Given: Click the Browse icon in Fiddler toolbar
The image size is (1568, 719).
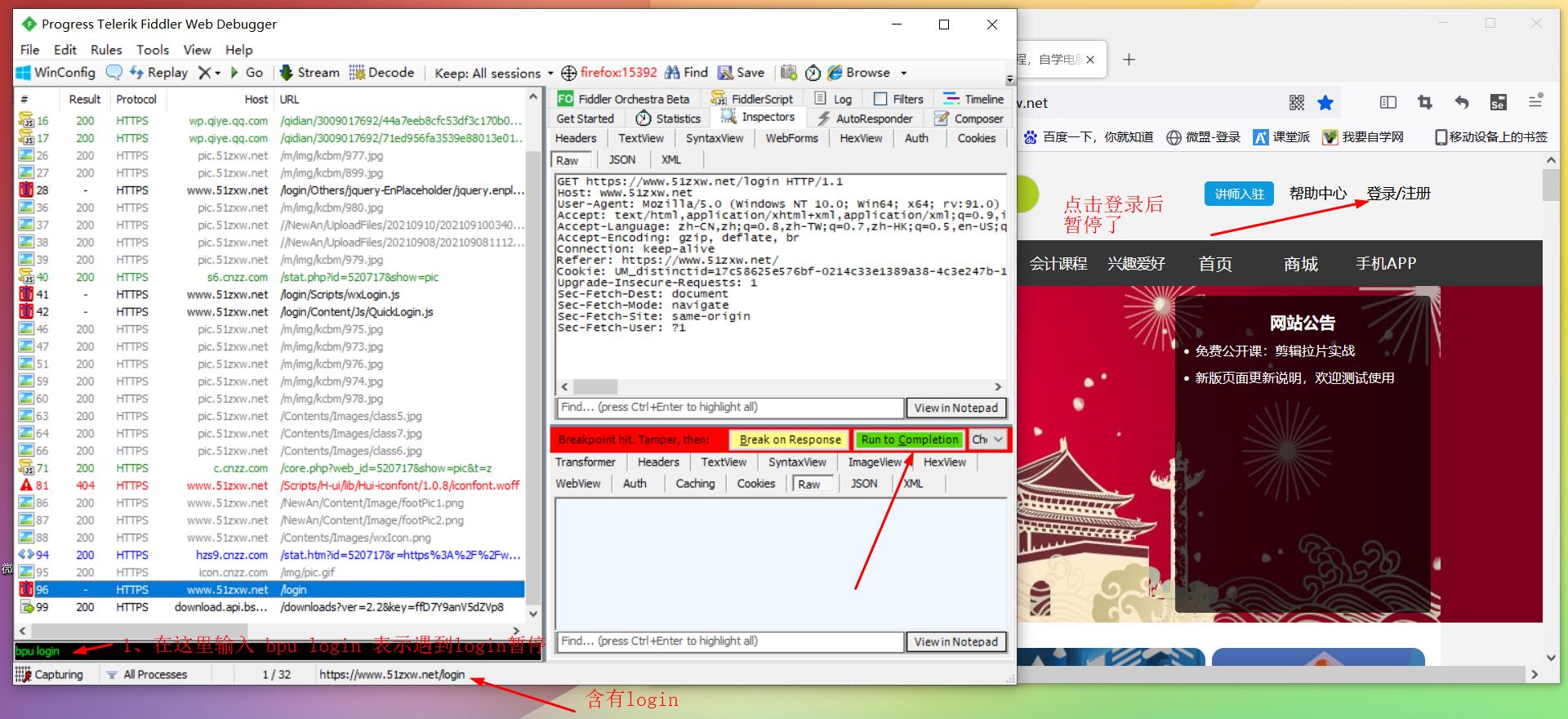Looking at the screenshot, I should 835,73.
